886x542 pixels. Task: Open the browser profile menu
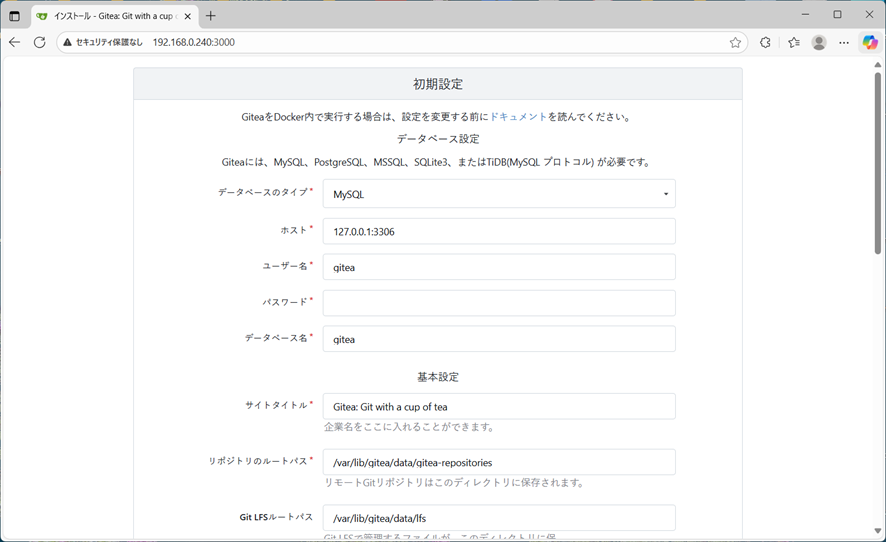(x=819, y=42)
